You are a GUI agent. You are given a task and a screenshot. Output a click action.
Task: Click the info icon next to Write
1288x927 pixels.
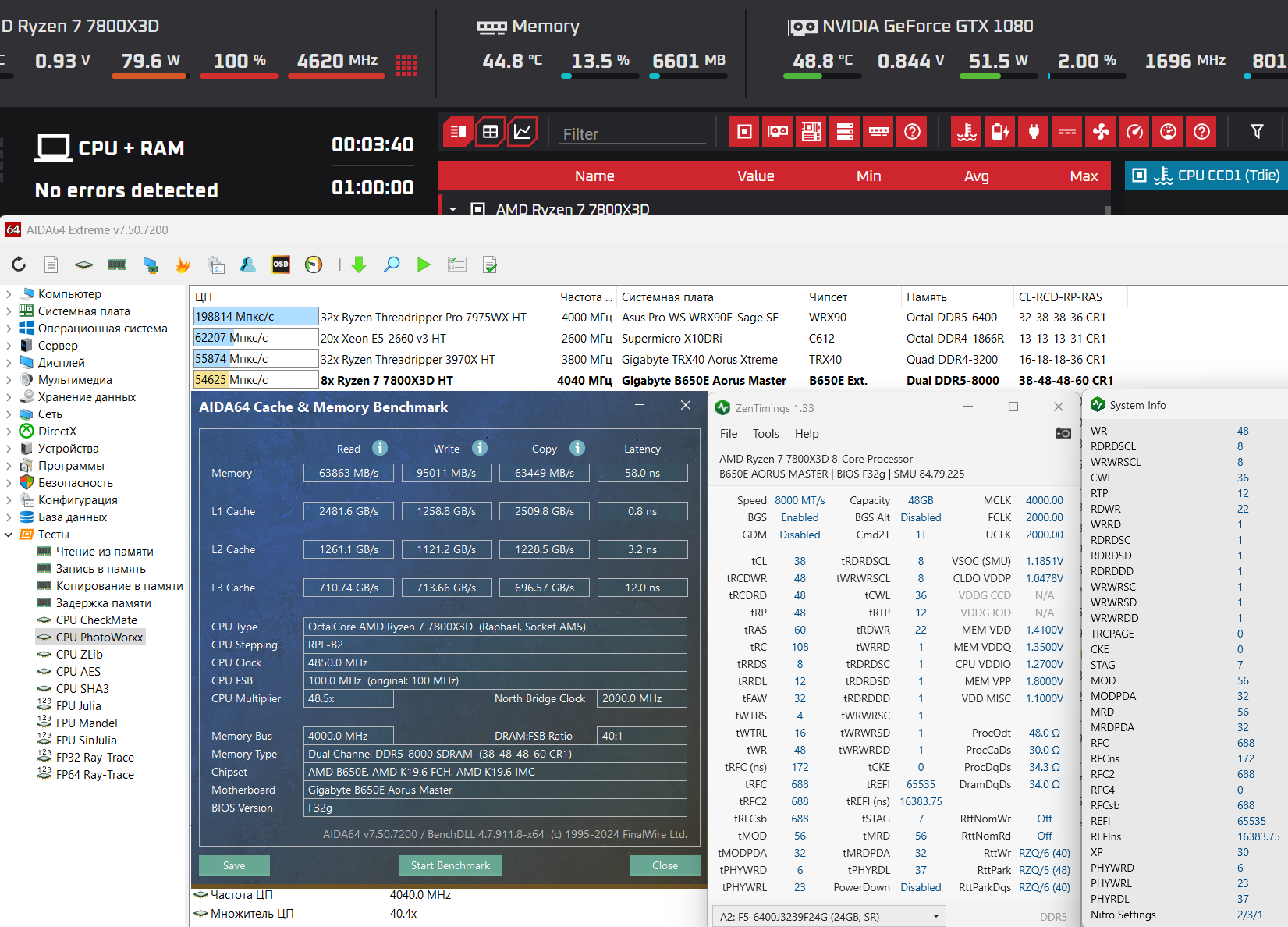pos(480,448)
